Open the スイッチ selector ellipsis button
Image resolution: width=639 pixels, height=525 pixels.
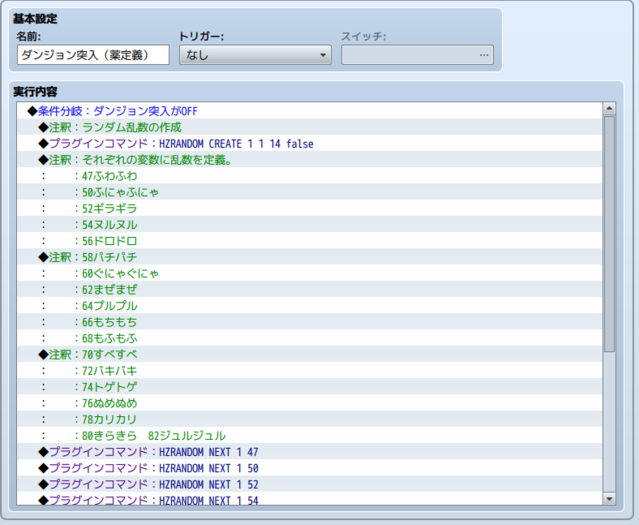(x=484, y=55)
